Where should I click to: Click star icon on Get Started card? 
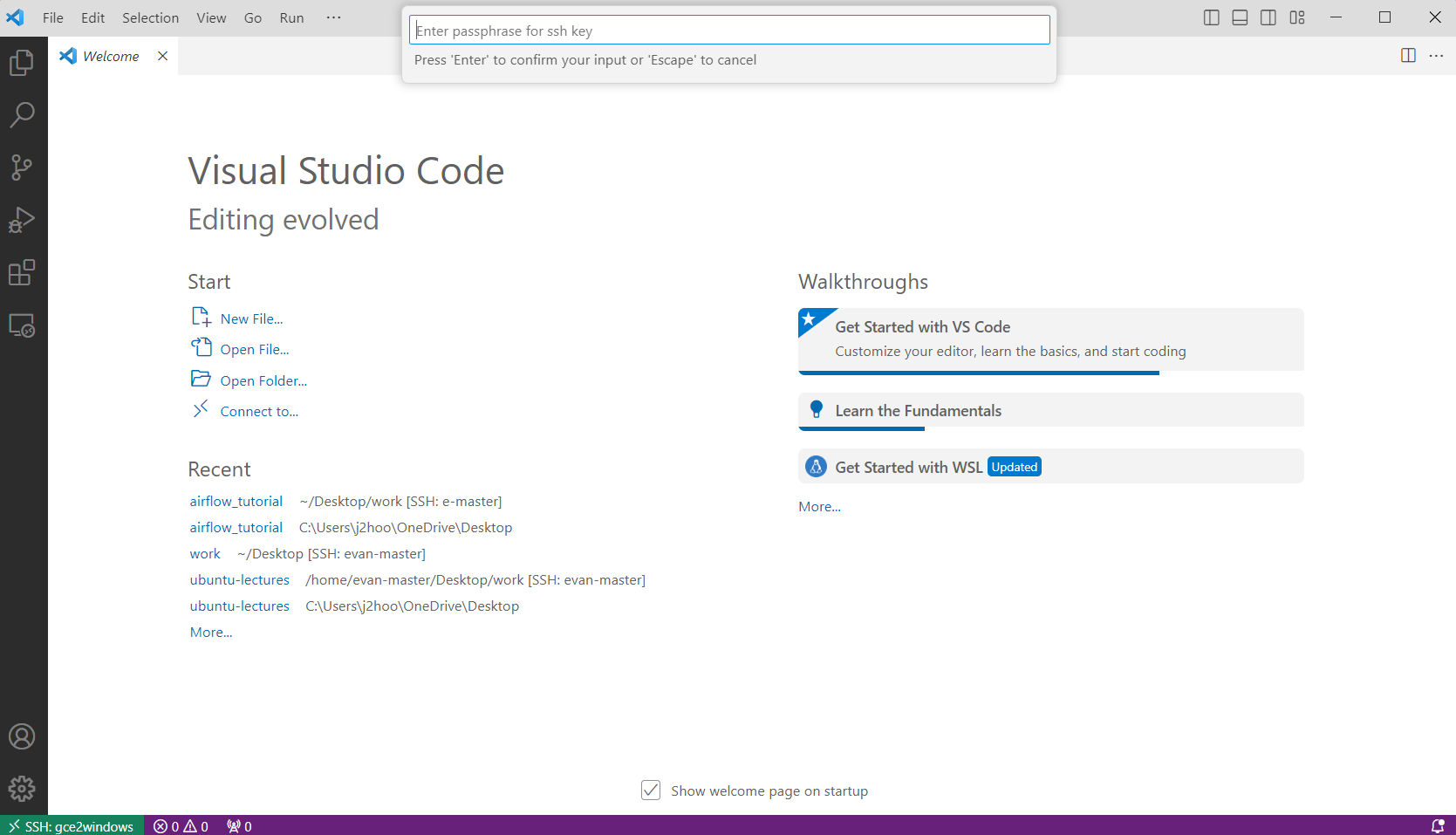pos(809,318)
